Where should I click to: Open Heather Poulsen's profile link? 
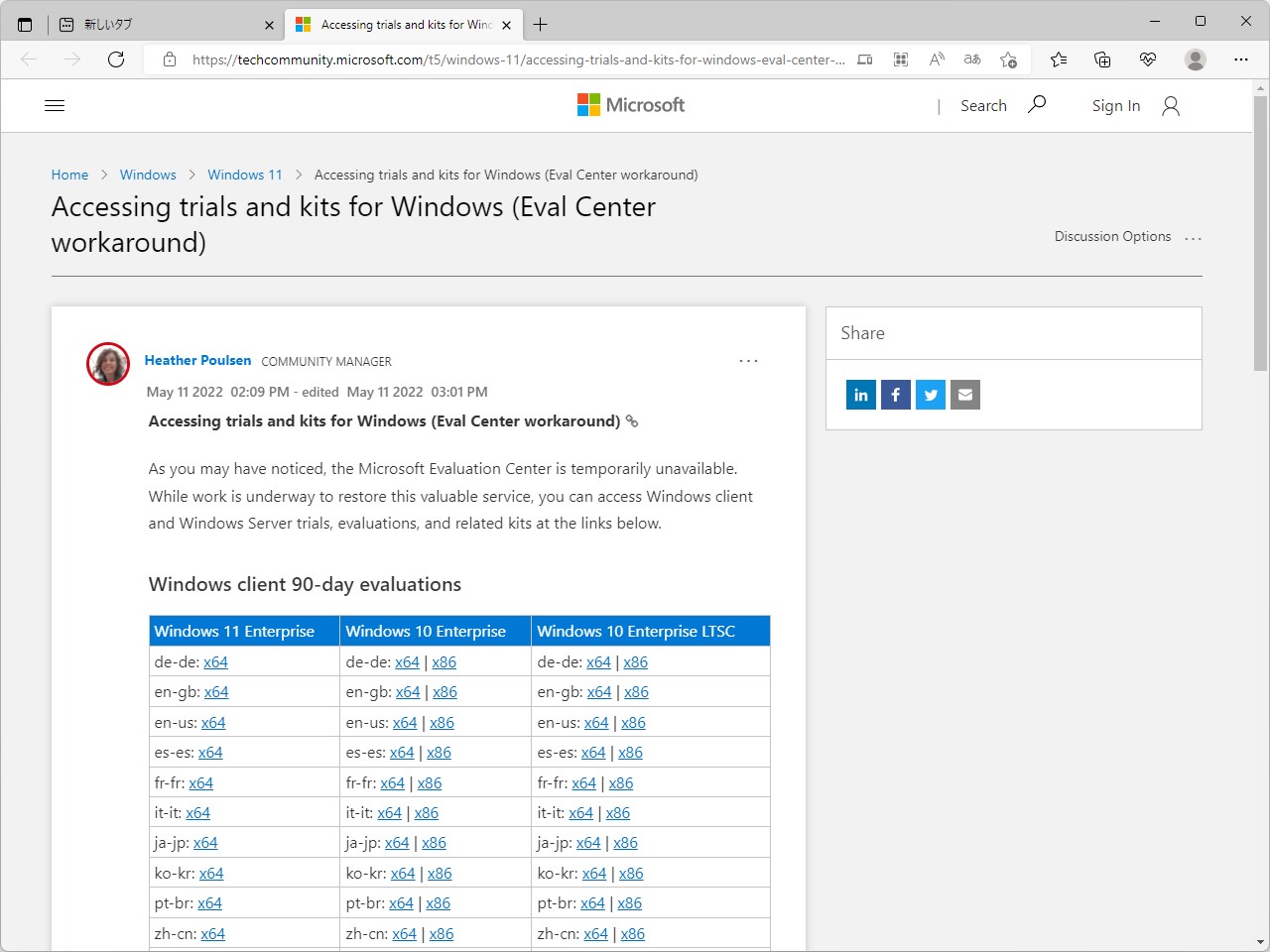pos(198,360)
